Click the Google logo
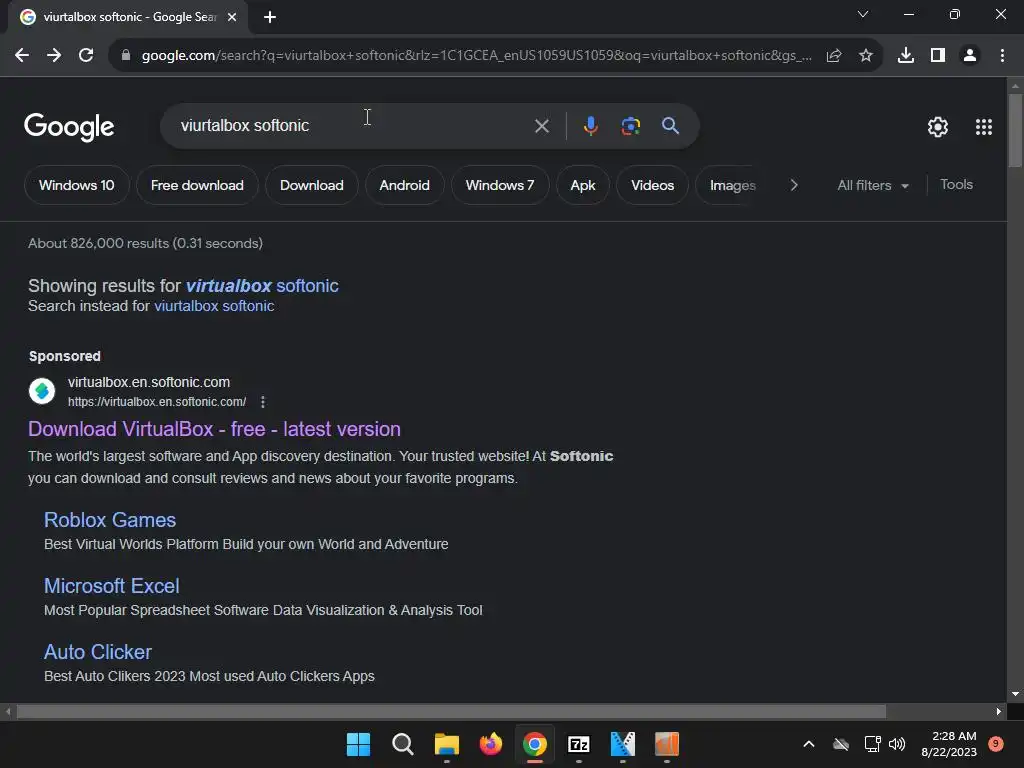Image resolution: width=1024 pixels, height=768 pixels. [69, 127]
